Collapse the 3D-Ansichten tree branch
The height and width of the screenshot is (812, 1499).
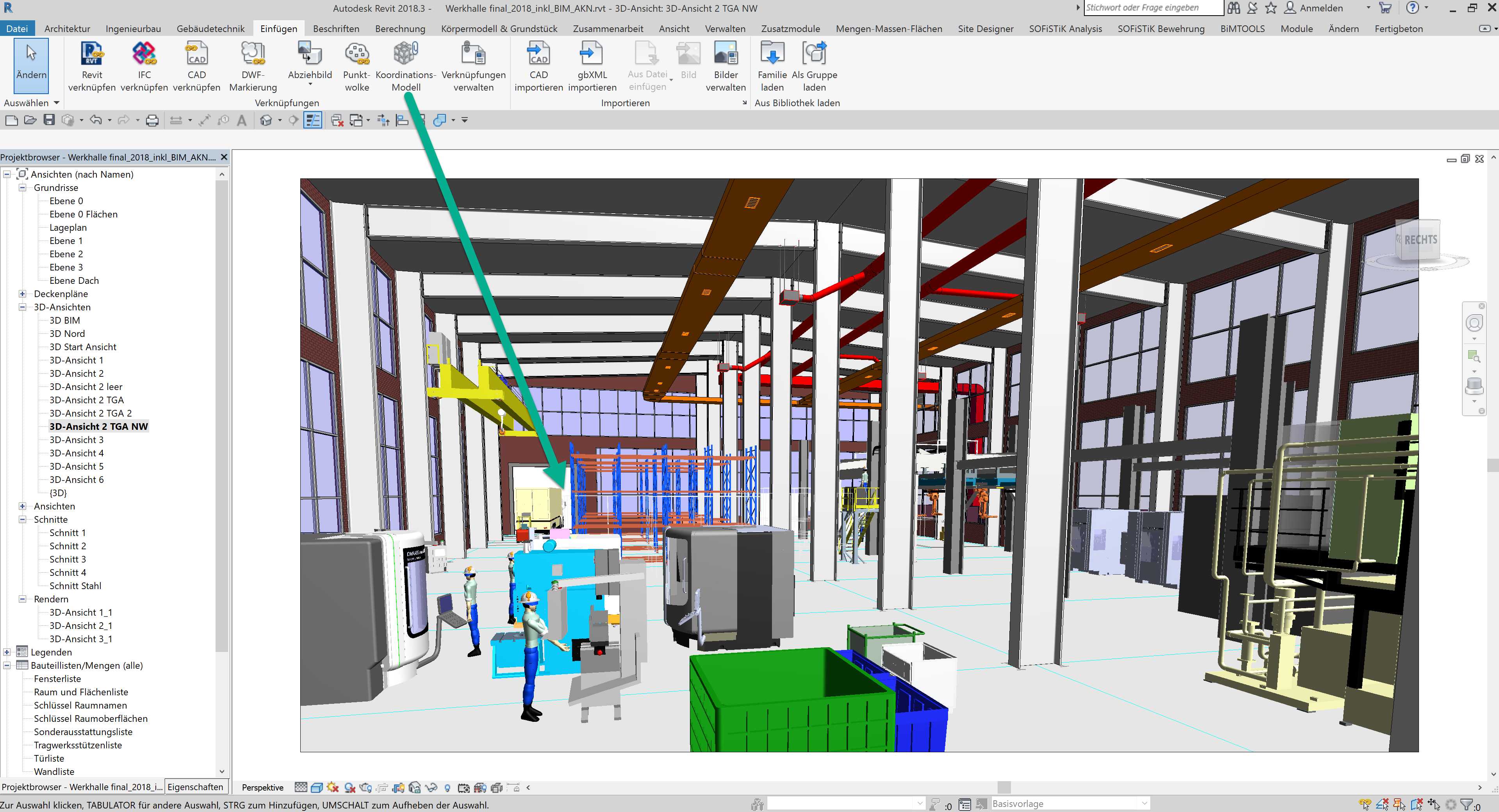(x=22, y=307)
